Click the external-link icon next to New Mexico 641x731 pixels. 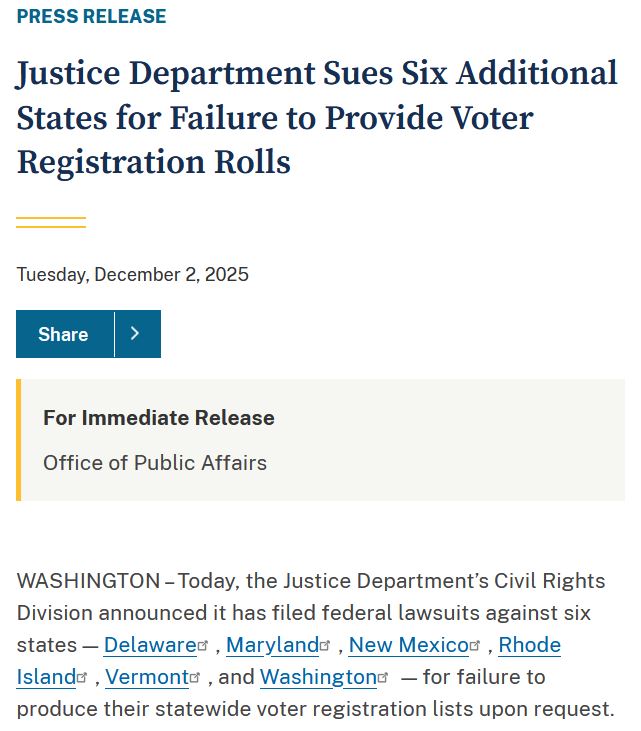(475, 646)
